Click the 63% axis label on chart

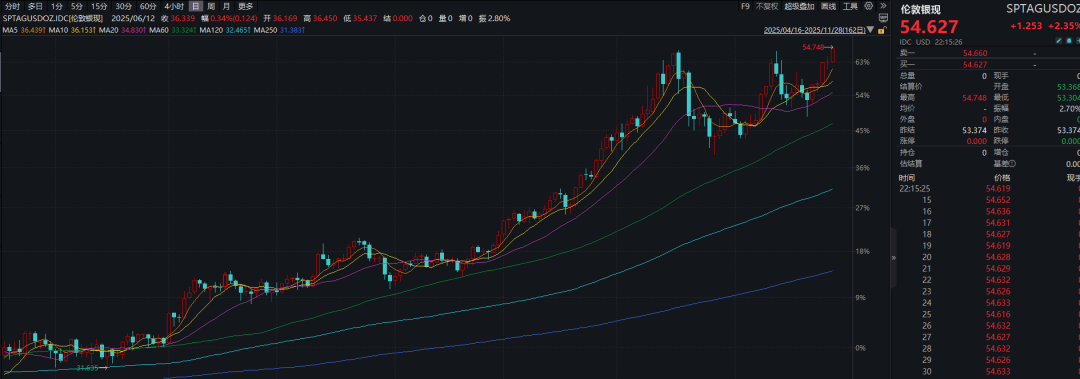point(862,62)
